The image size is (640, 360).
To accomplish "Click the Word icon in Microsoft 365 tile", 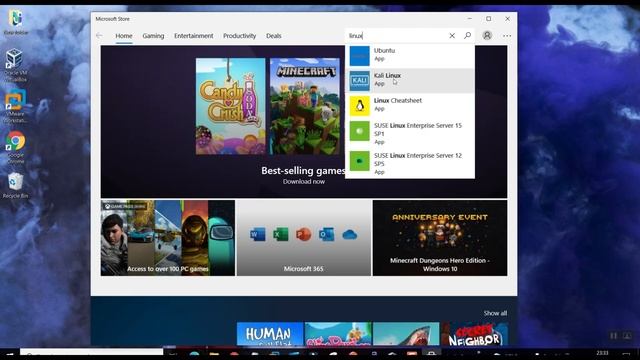I will click(258, 234).
